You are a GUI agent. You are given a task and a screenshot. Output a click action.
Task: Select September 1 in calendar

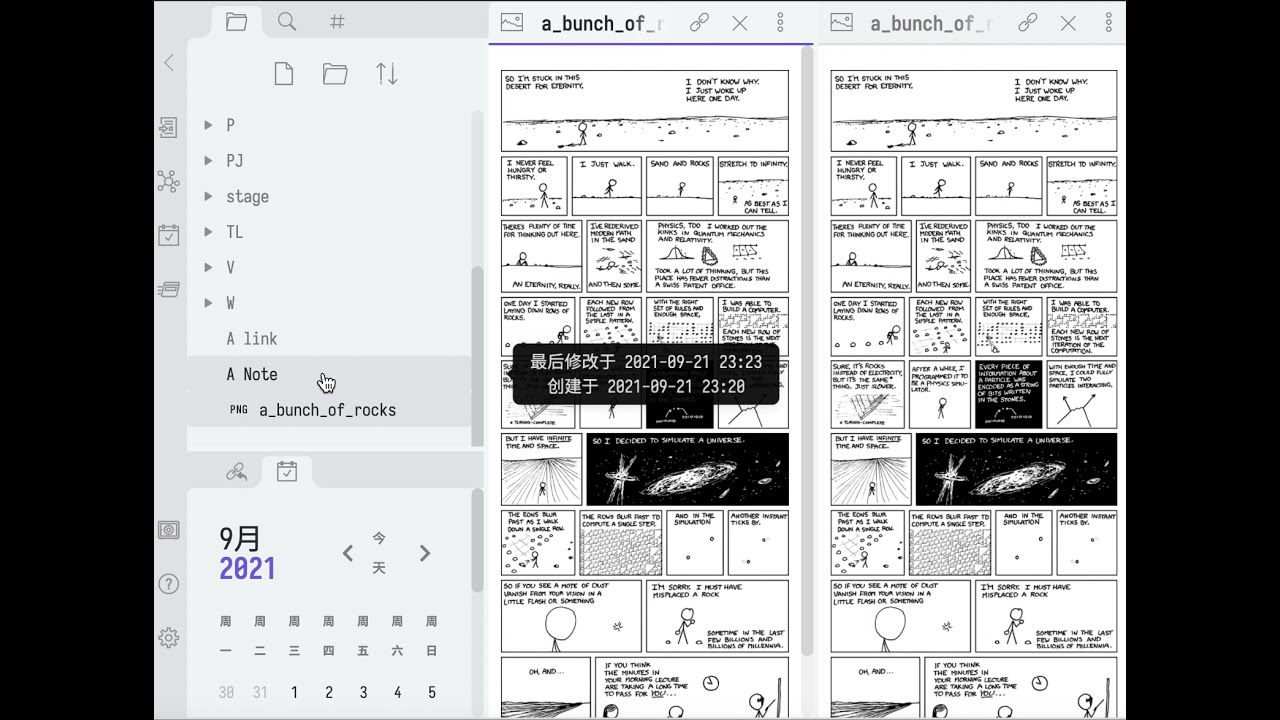click(x=294, y=692)
